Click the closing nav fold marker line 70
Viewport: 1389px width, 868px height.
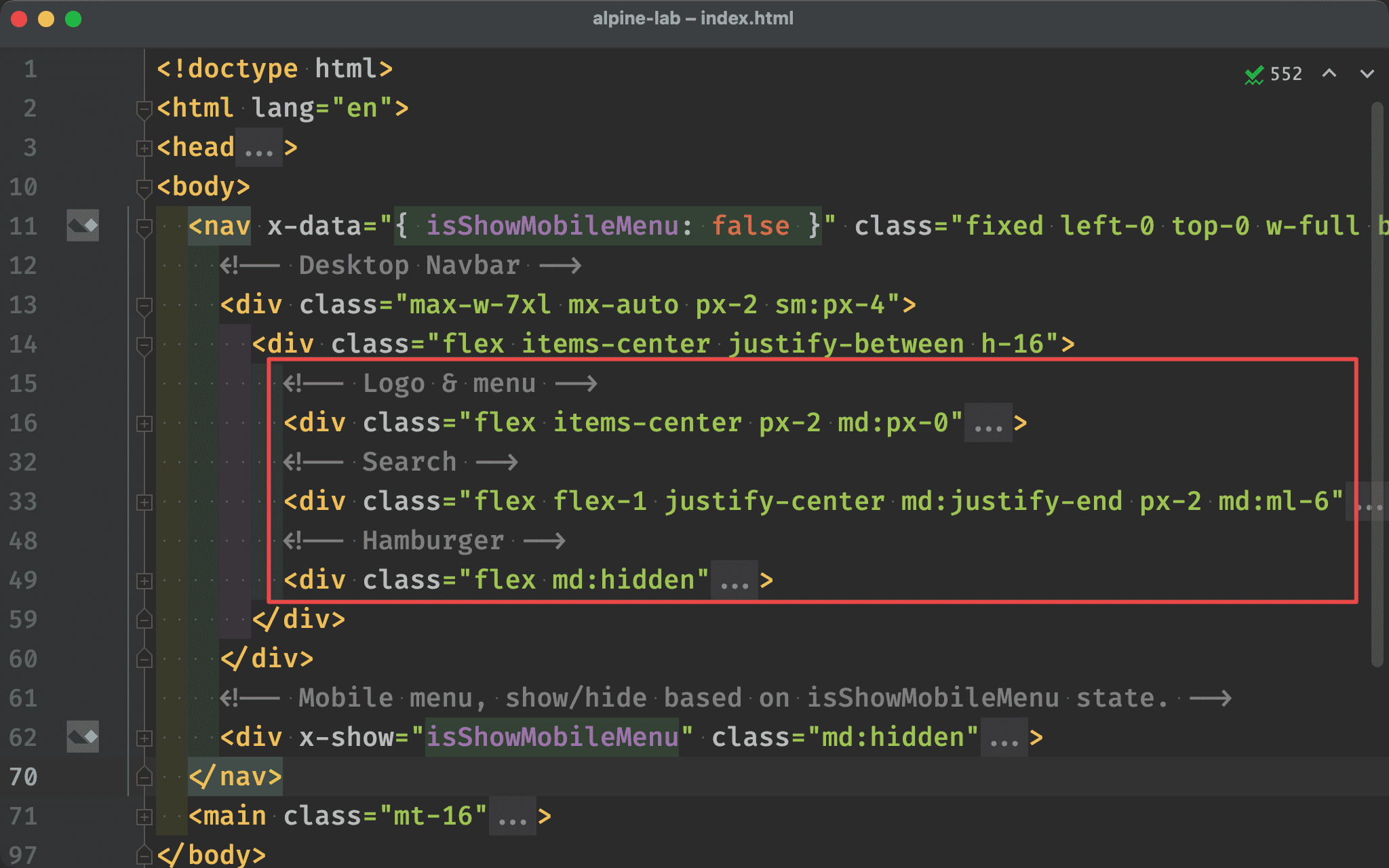144,776
